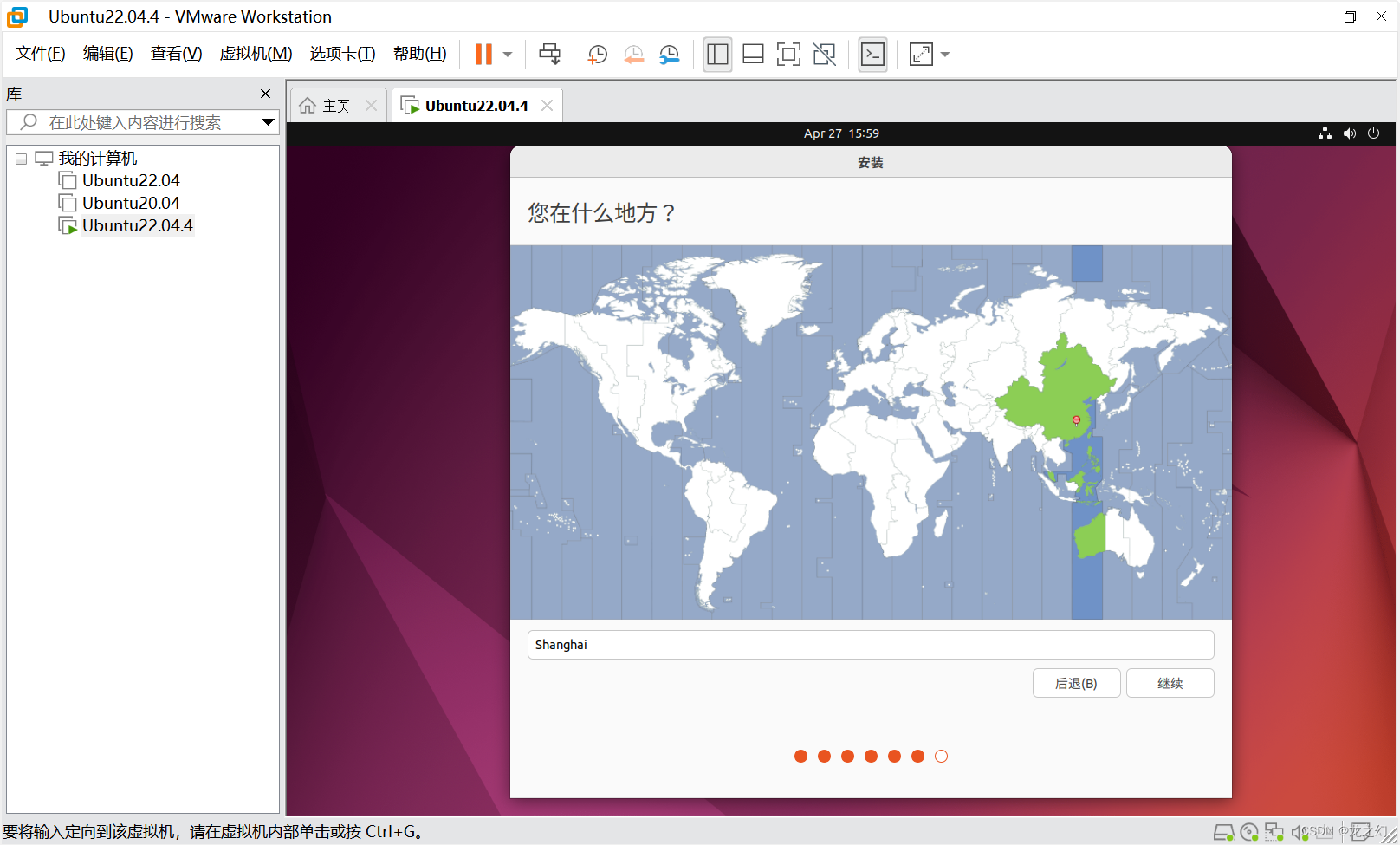Click the CD/DVD drive status icon
The image size is (1400, 845).
1248,832
